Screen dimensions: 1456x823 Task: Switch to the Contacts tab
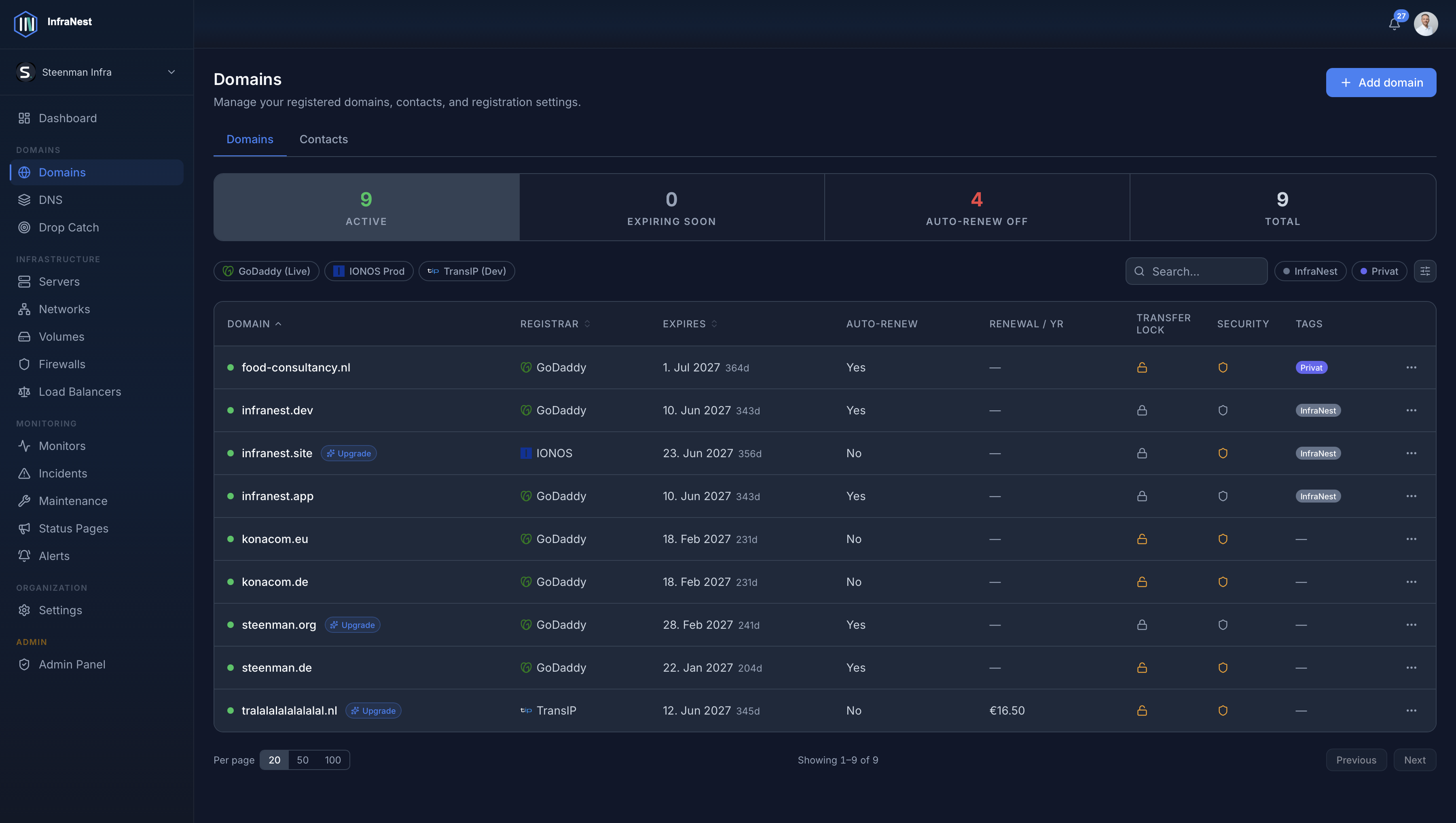[x=323, y=139]
